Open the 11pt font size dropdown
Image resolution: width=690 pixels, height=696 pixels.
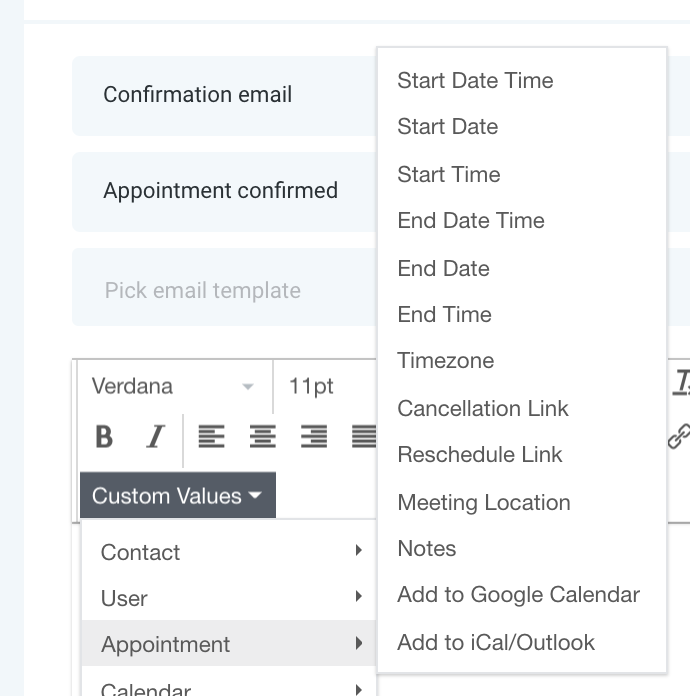(x=326, y=386)
